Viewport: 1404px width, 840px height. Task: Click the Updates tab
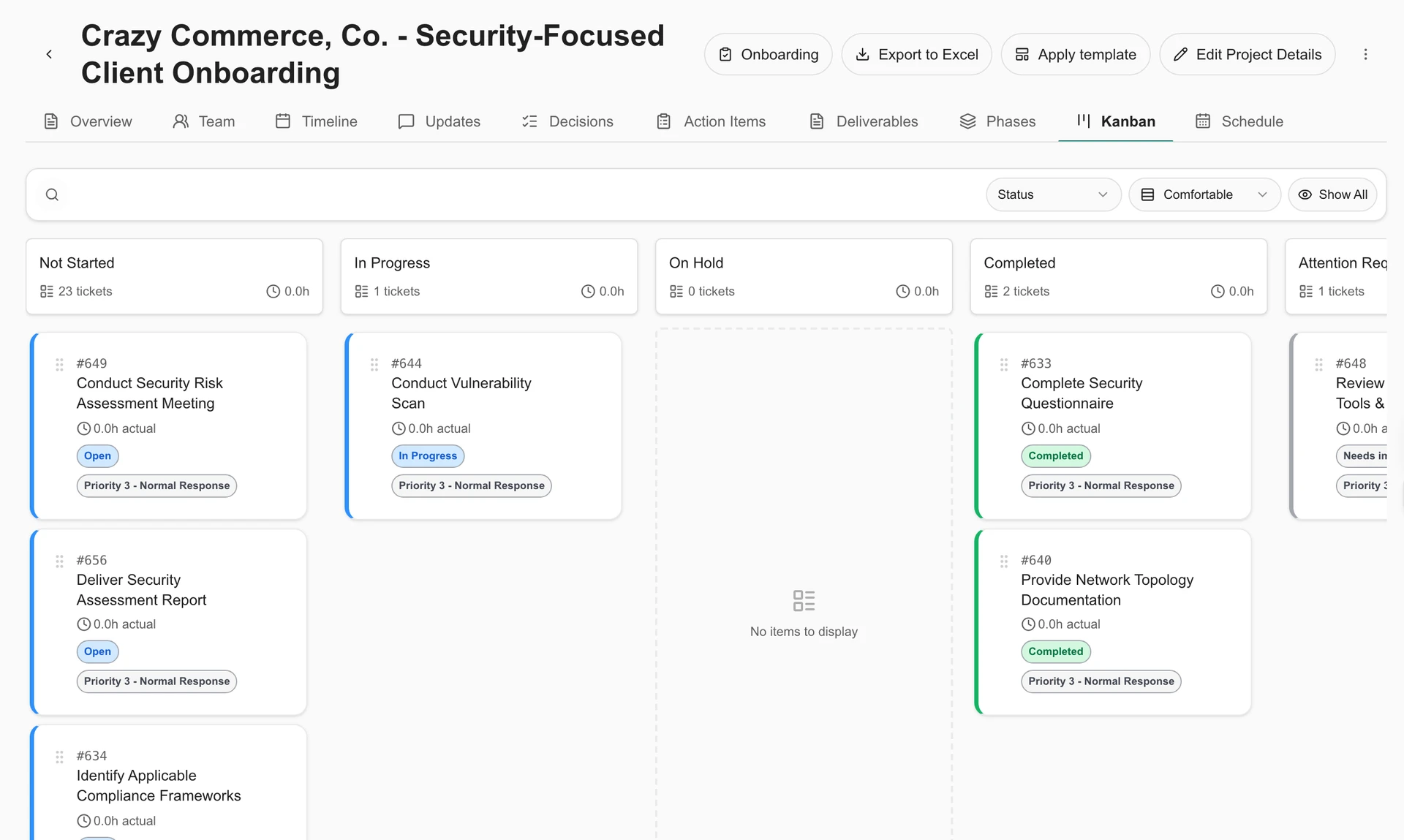pos(439,121)
